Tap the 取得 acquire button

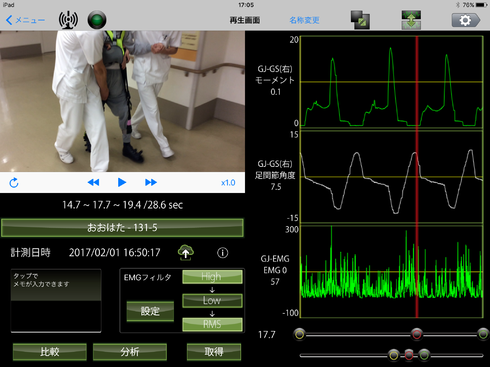pos(214,352)
